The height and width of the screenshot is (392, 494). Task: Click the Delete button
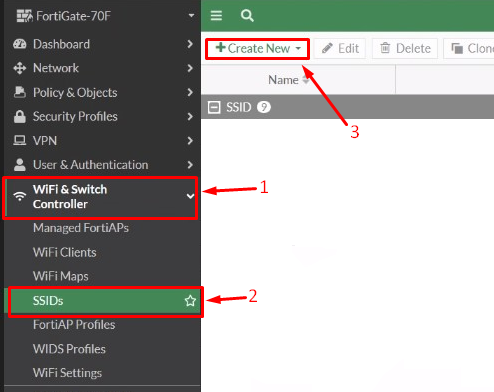405,49
